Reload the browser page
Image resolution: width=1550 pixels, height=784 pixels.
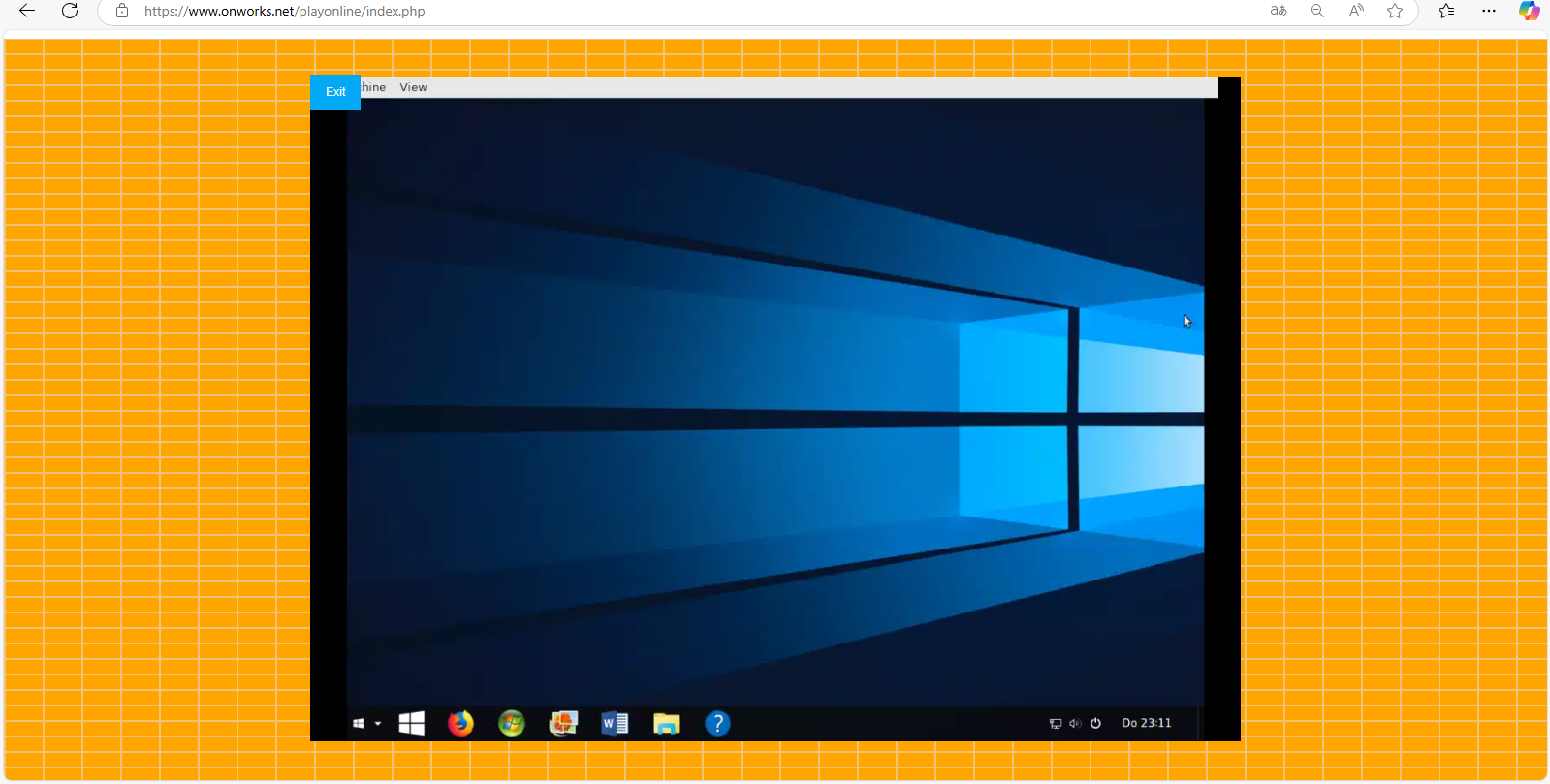pos(70,11)
